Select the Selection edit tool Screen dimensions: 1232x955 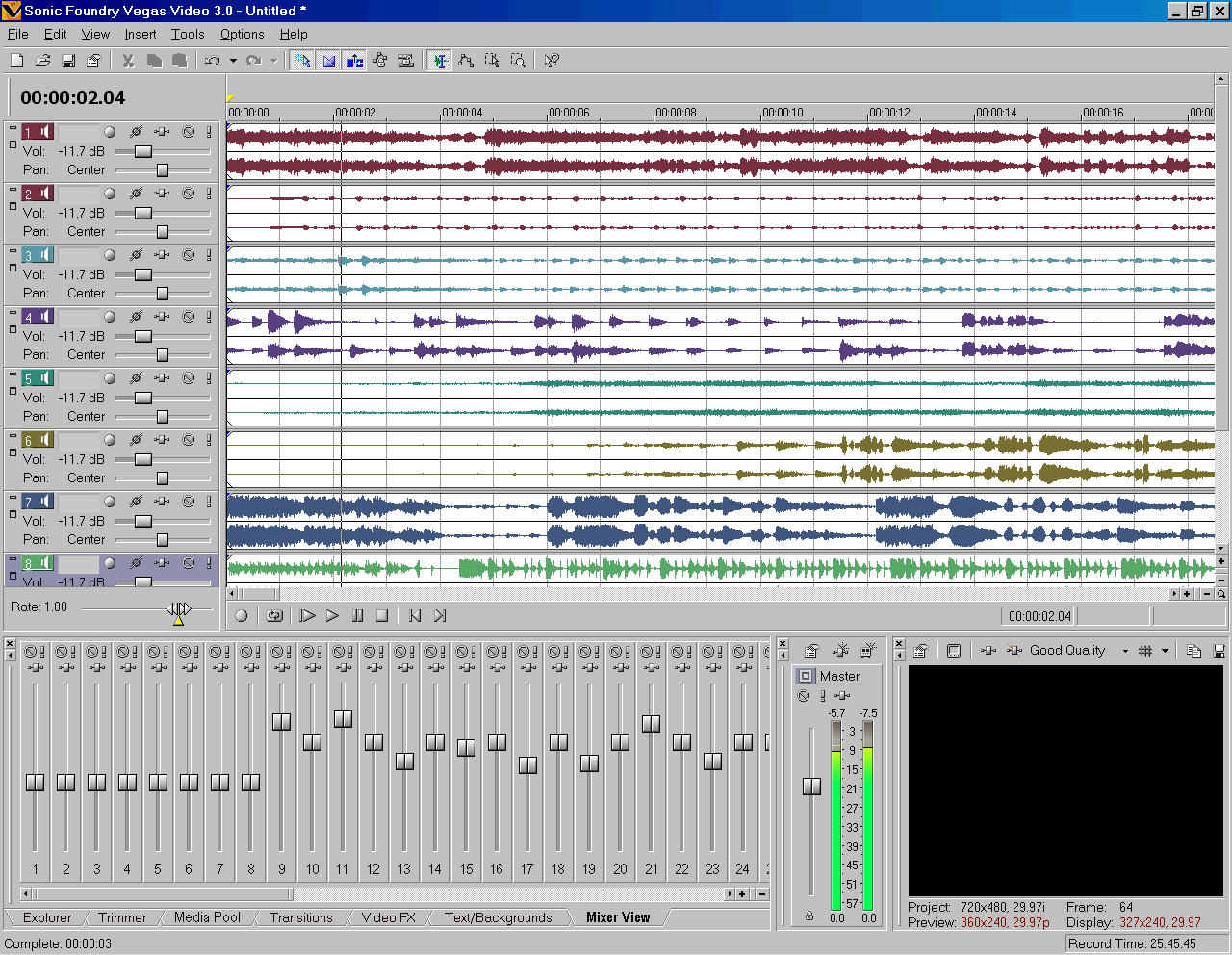492,61
